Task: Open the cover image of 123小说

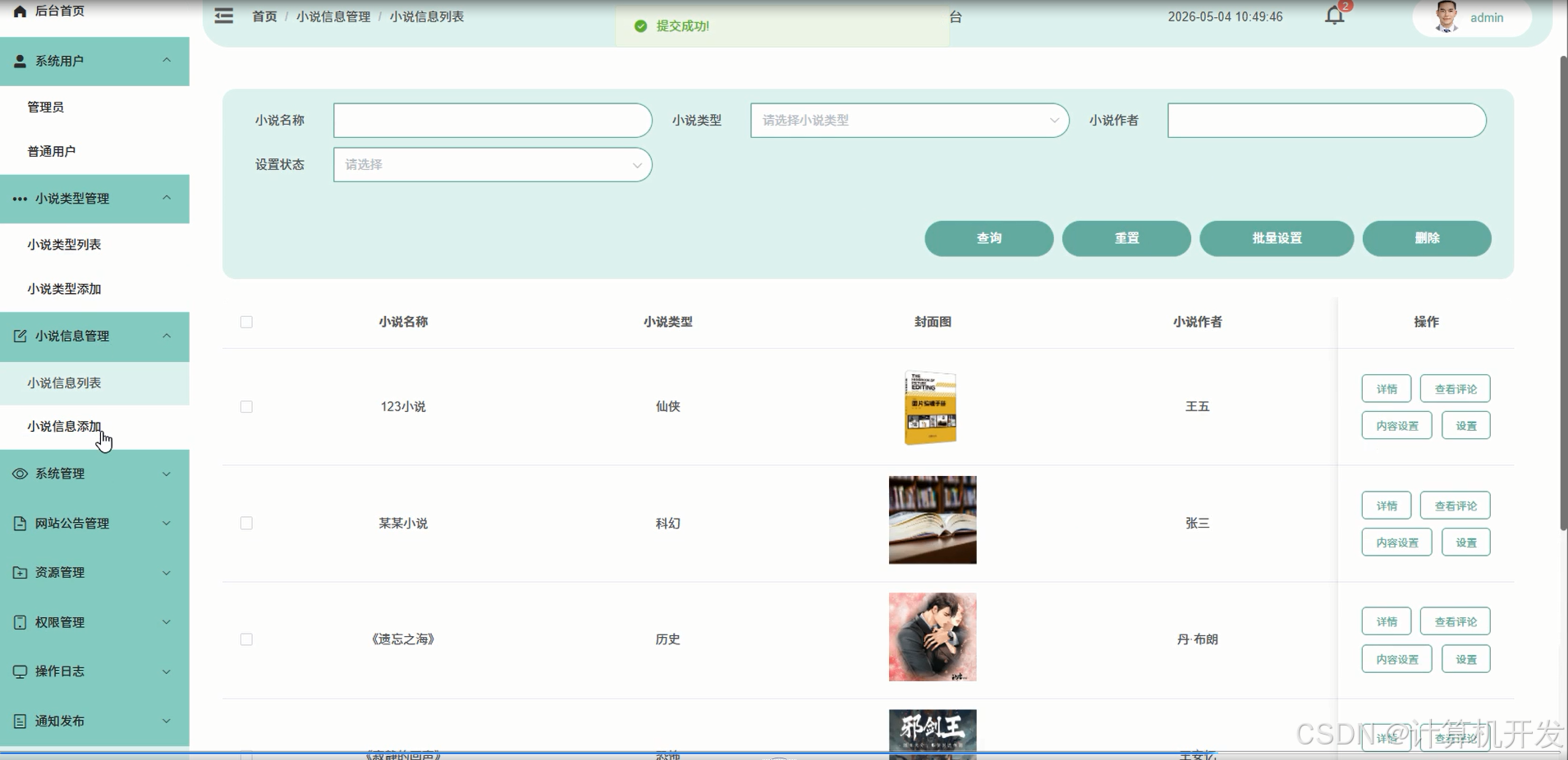Action: tap(931, 407)
